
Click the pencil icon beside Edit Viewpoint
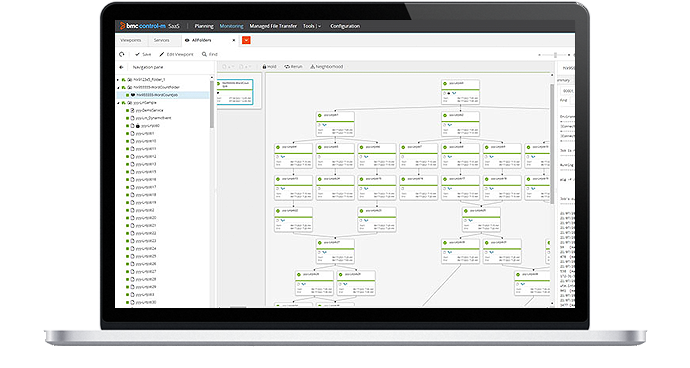click(x=161, y=54)
